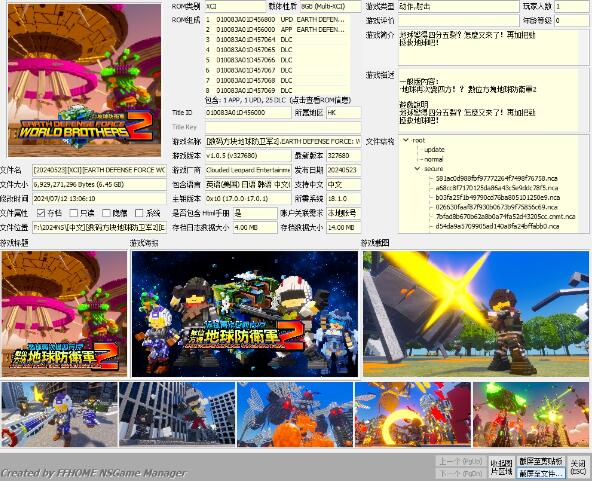Open the thumbnail with green explosion sparks
Image resolution: width=592 pixels, height=481 pixels.
[531, 414]
